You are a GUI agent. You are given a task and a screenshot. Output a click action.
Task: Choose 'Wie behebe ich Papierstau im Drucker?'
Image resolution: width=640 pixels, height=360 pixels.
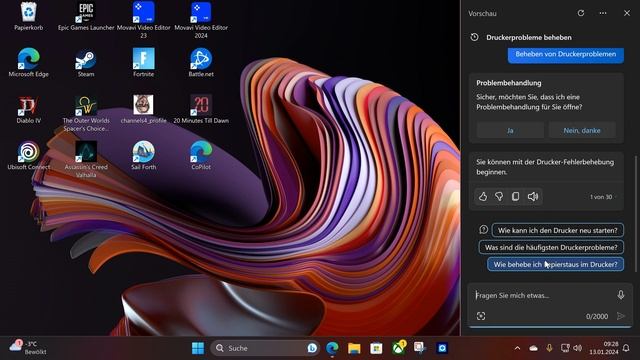coord(556,264)
